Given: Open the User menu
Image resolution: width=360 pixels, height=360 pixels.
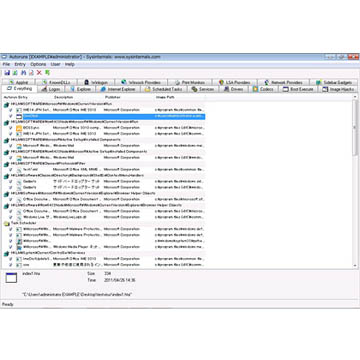Looking at the screenshot, I should [55, 64].
